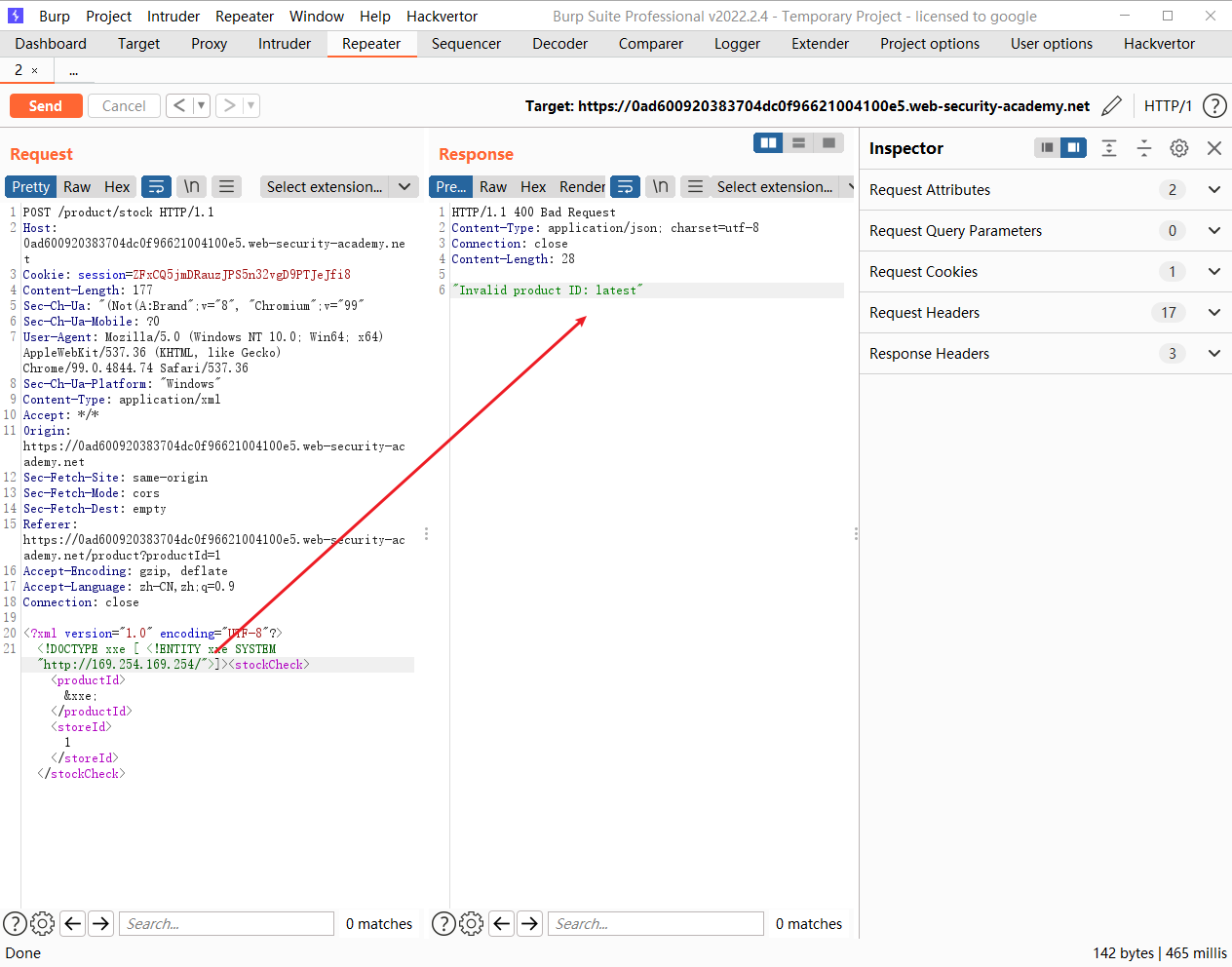The width and height of the screenshot is (1232, 967).
Task: Switch to the Logger tab
Action: click(x=737, y=43)
